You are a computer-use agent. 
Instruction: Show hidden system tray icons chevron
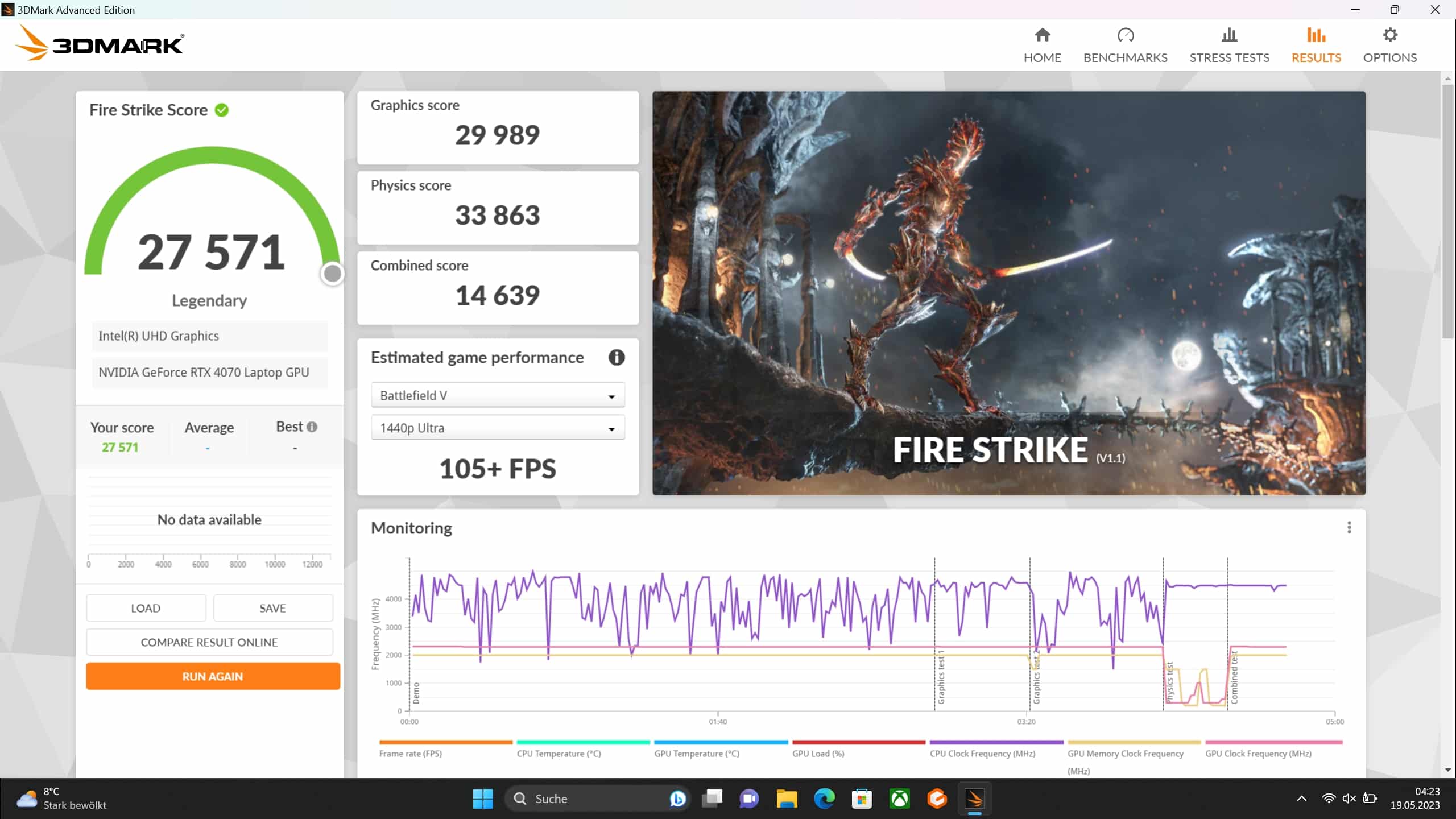click(x=1301, y=799)
